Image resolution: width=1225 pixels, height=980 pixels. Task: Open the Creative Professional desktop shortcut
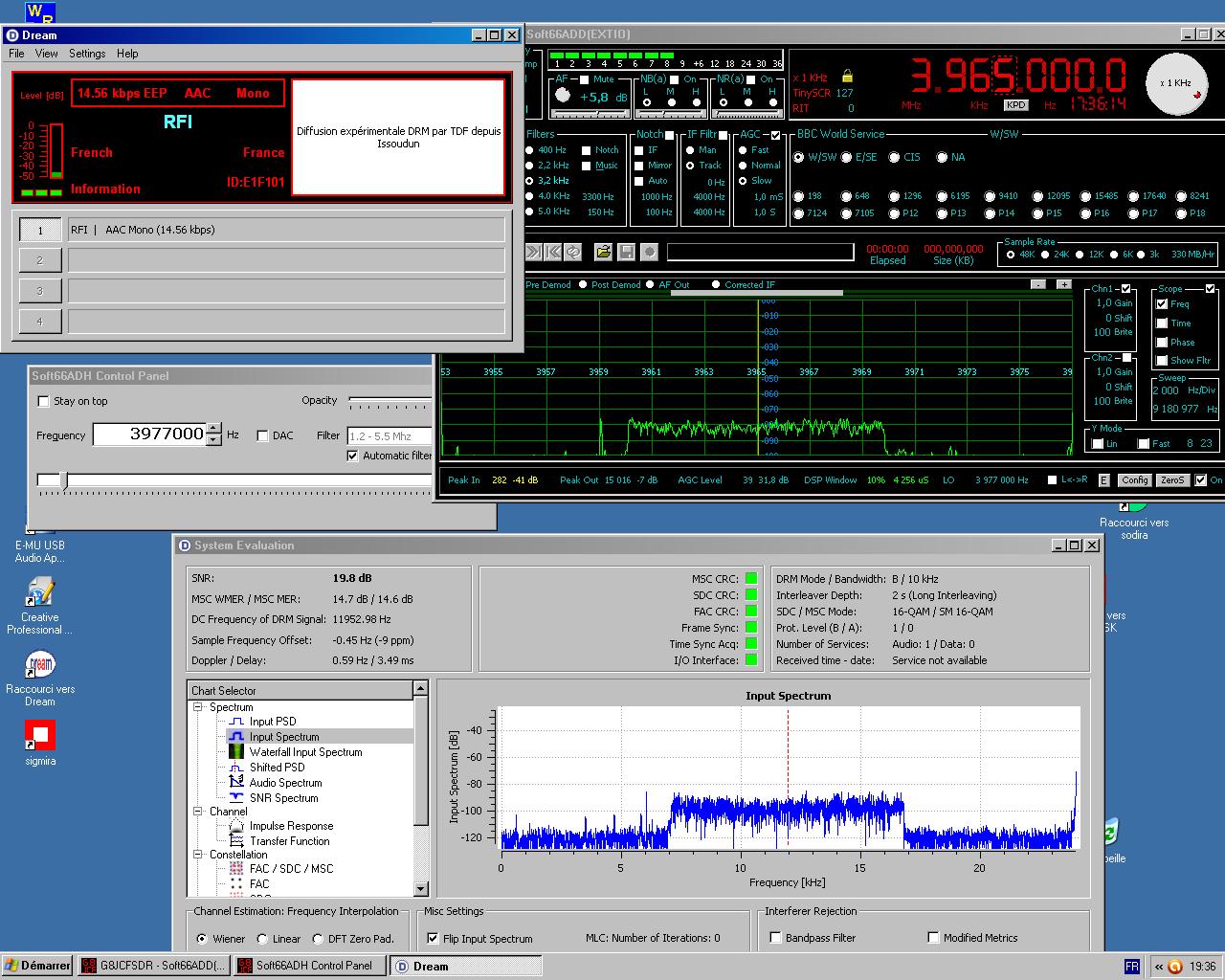click(x=40, y=607)
